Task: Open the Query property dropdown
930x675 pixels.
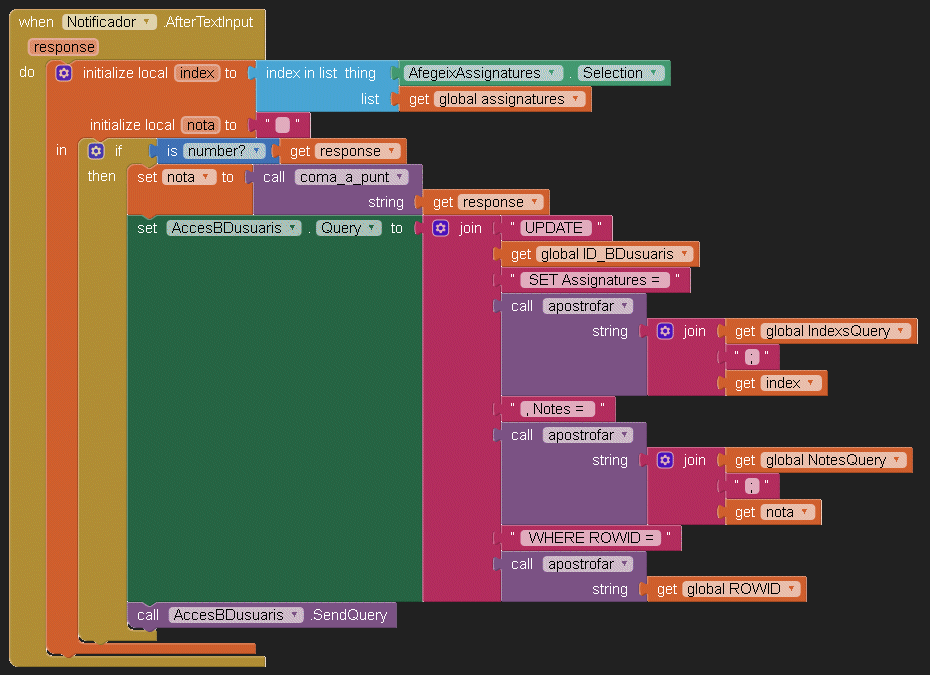Action: (372, 228)
